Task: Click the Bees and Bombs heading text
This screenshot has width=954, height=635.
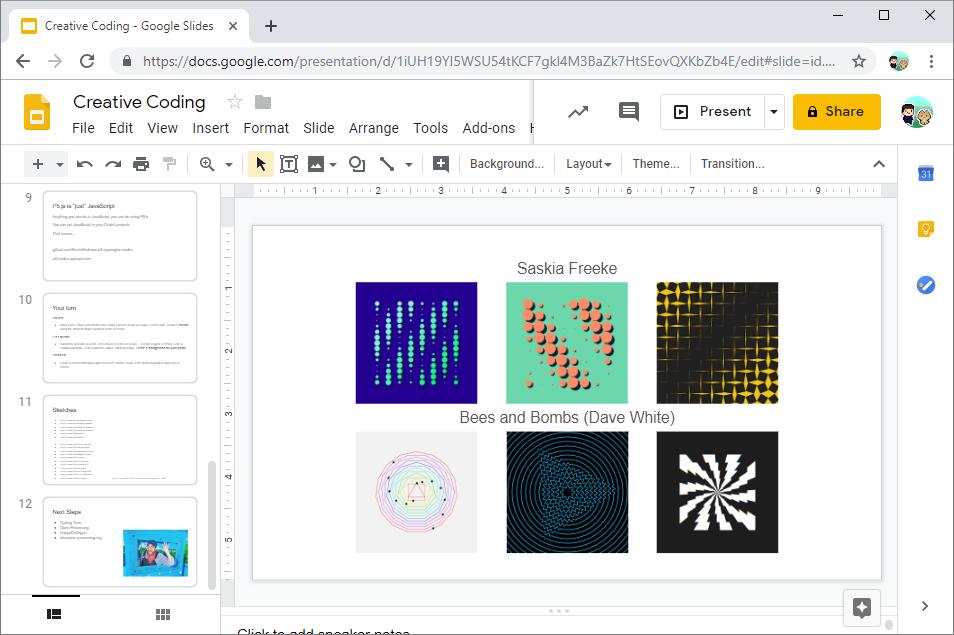Action: coord(566,417)
